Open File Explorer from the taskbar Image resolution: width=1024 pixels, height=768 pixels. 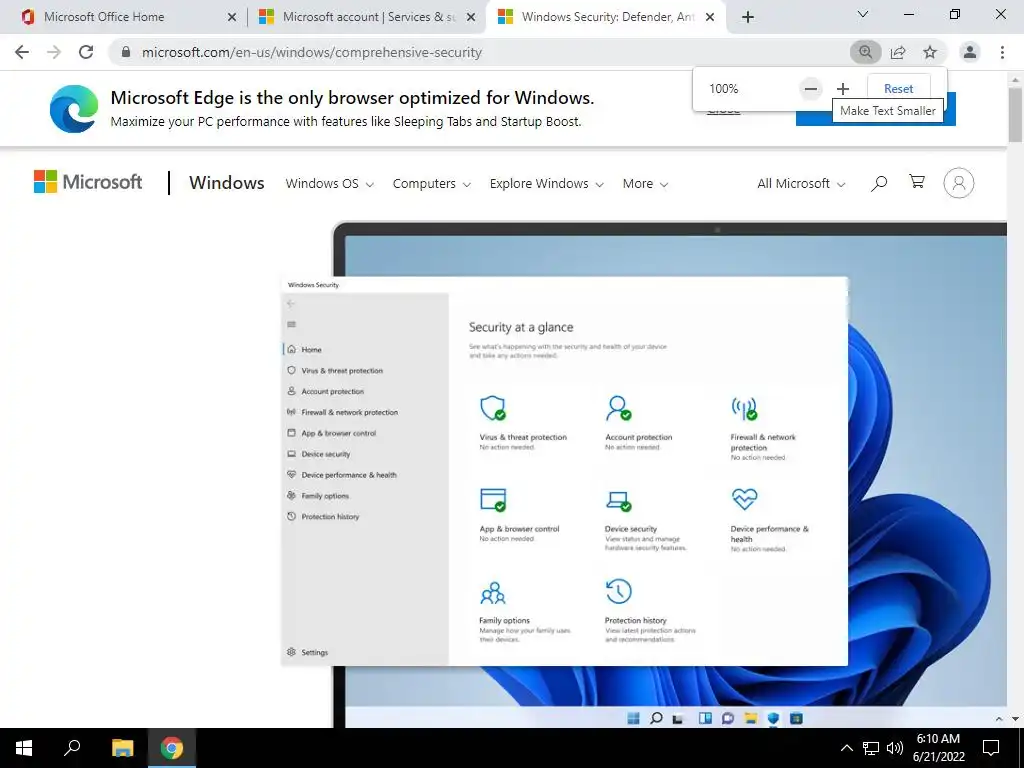[122, 748]
